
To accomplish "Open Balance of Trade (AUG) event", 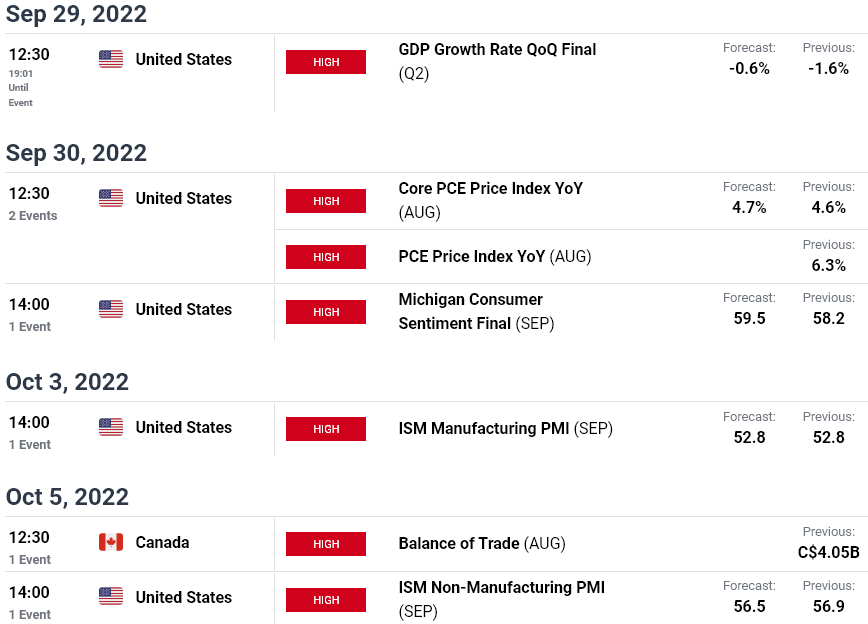I will (x=482, y=543).
